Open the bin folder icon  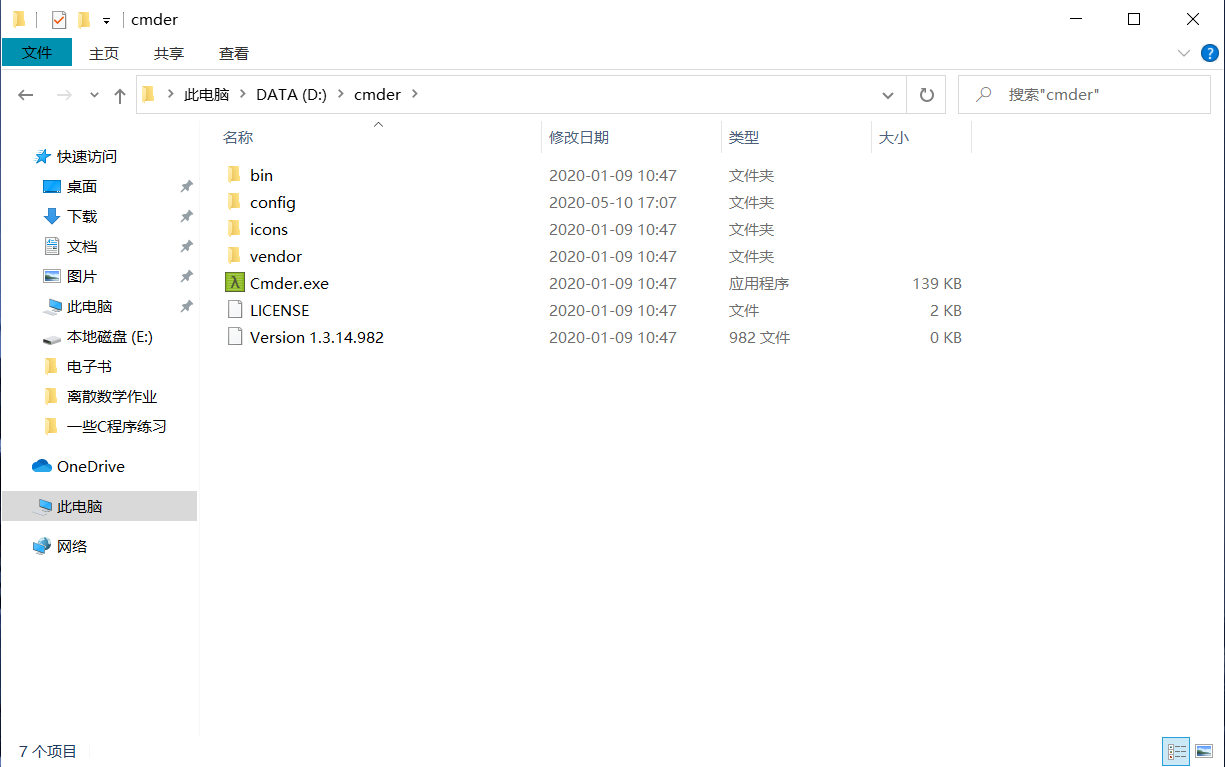235,175
